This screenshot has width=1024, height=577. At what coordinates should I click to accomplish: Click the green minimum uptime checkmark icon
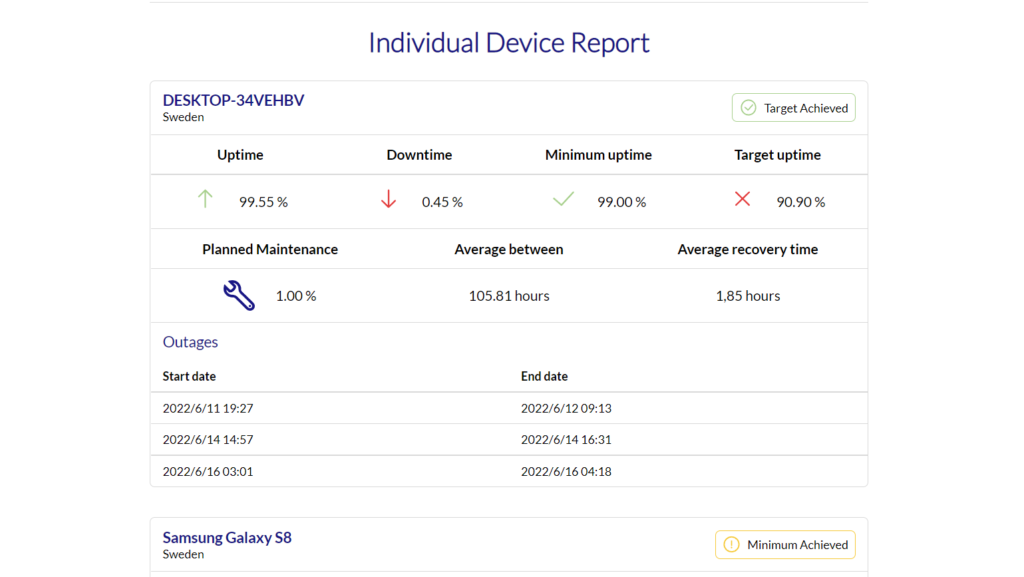click(x=563, y=199)
